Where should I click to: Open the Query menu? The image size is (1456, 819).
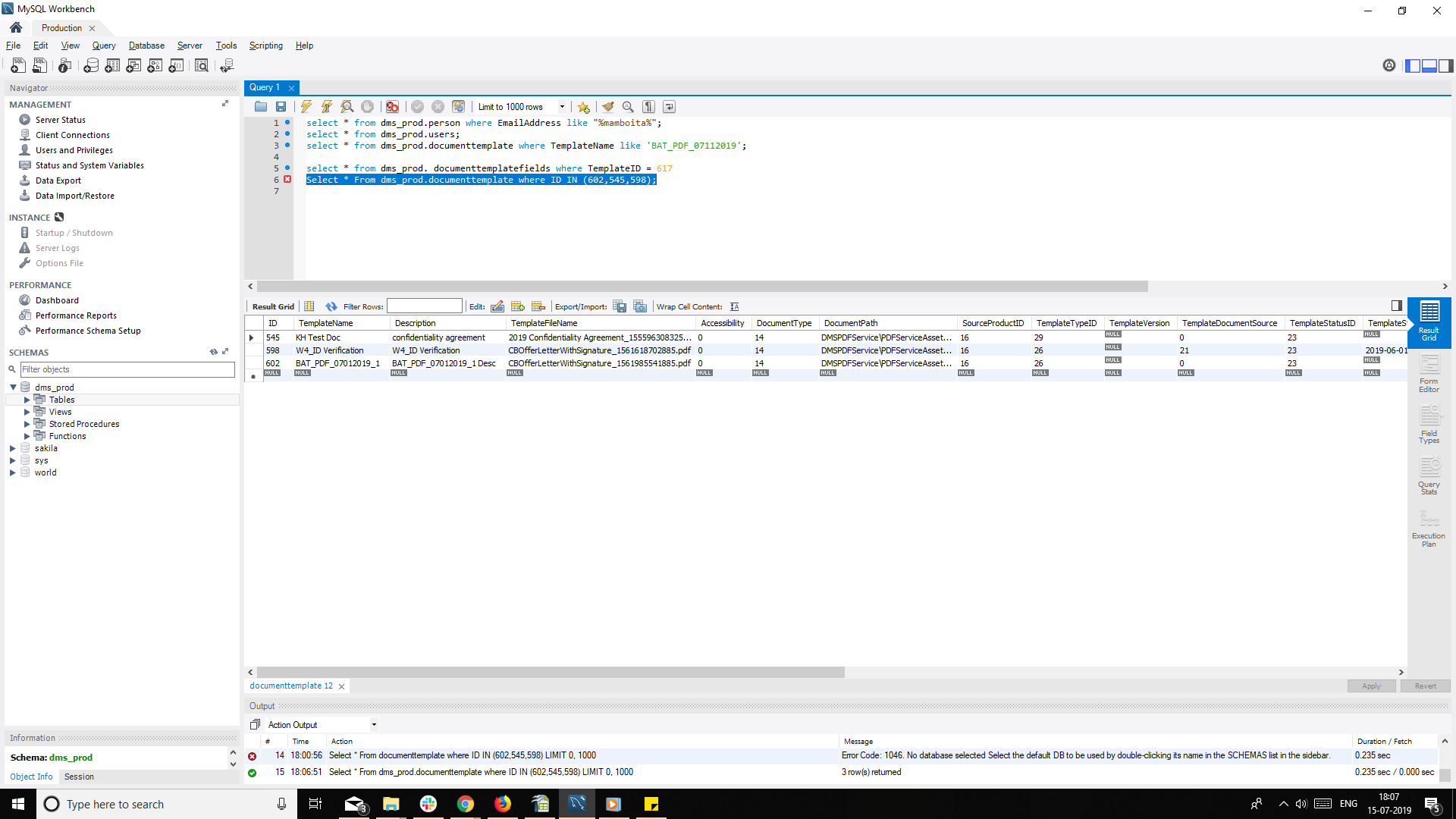tap(104, 45)
